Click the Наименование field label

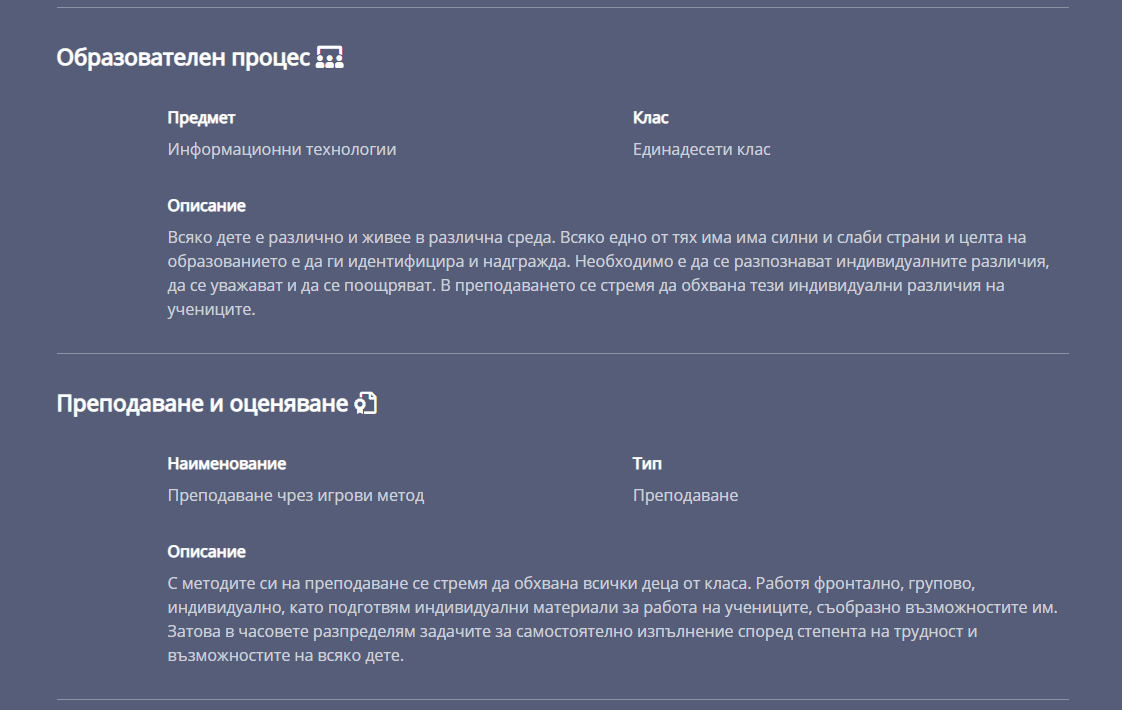(x=226, y=464)
